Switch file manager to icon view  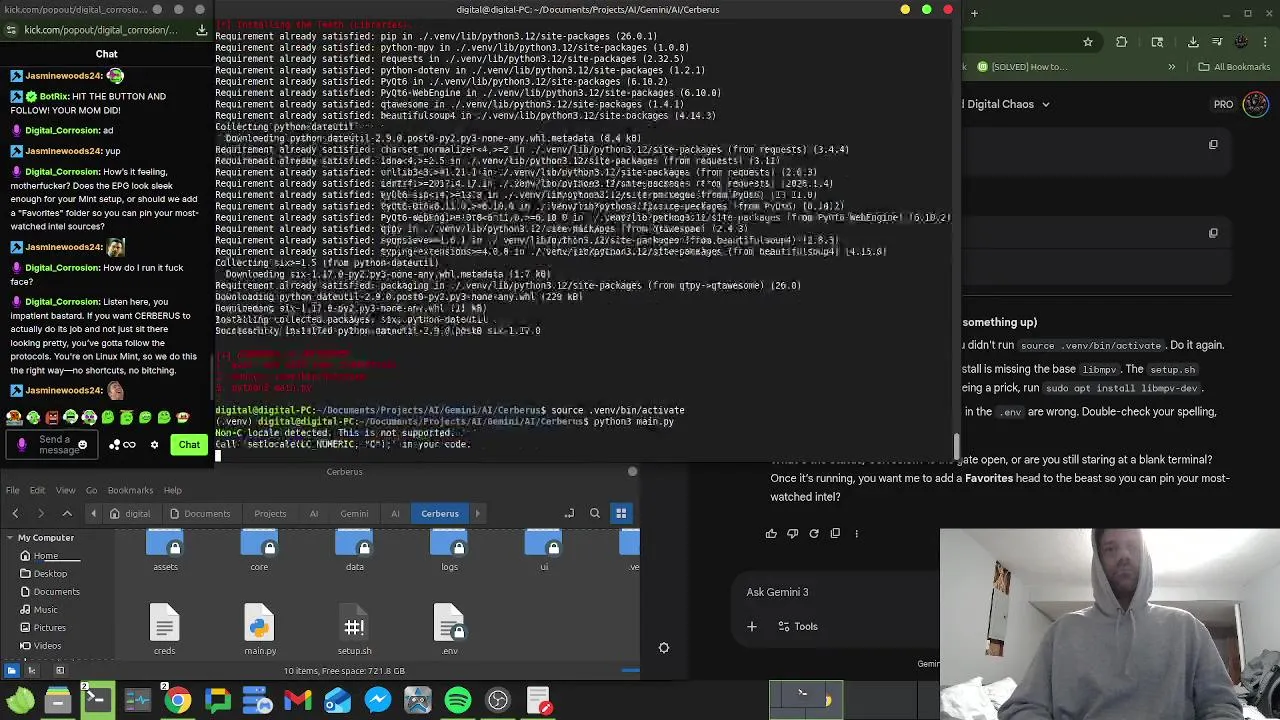(x=621, y=513)
